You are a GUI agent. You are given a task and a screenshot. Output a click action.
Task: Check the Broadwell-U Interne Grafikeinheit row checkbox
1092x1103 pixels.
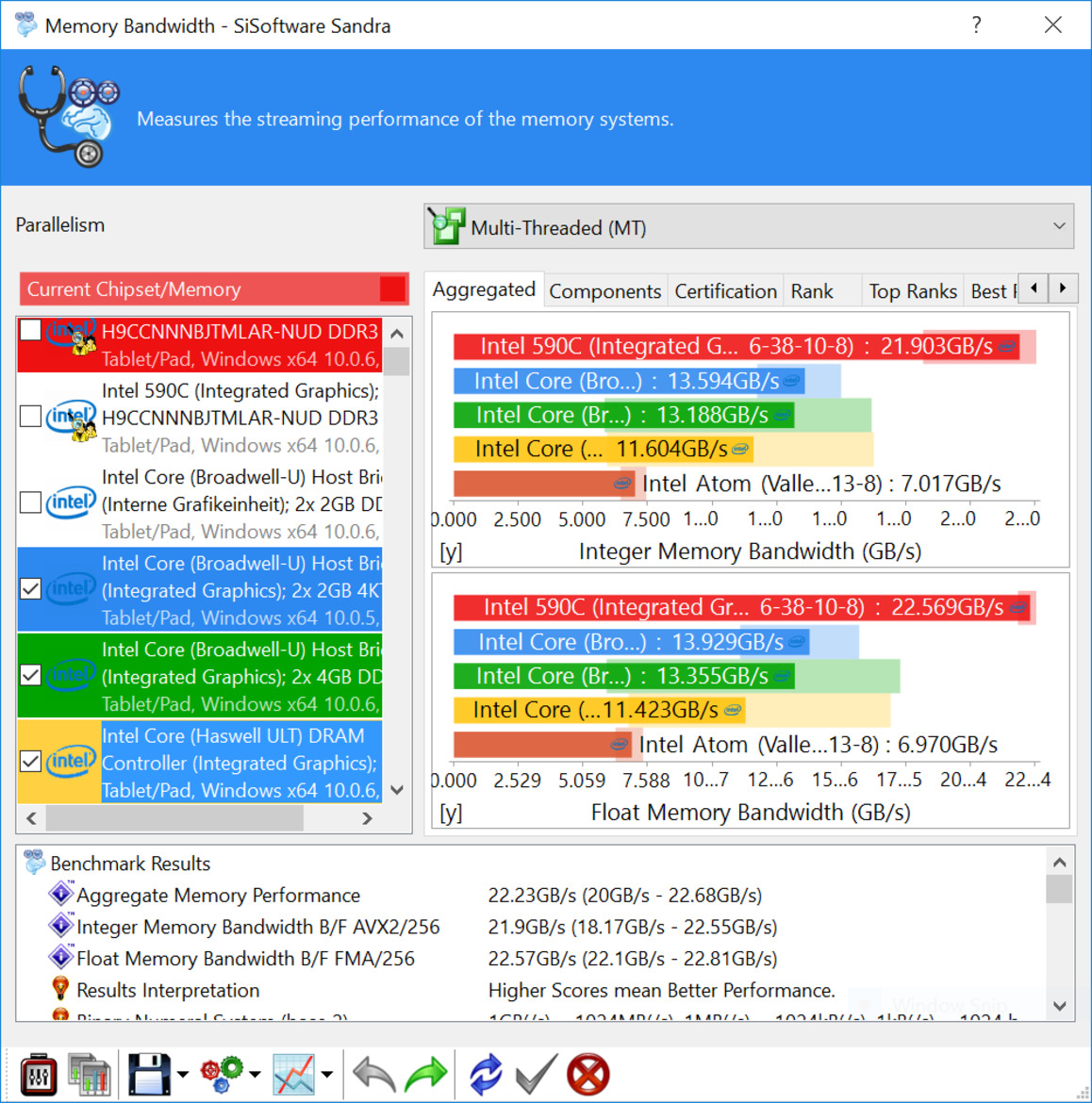tap(30, 503)
